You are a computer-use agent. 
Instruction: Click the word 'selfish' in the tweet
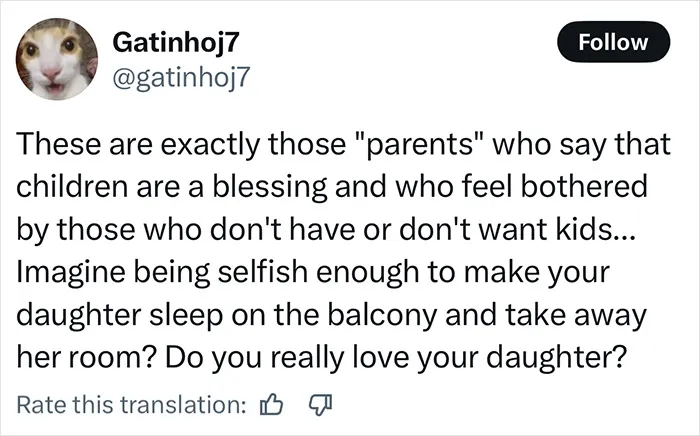point(262,273)
